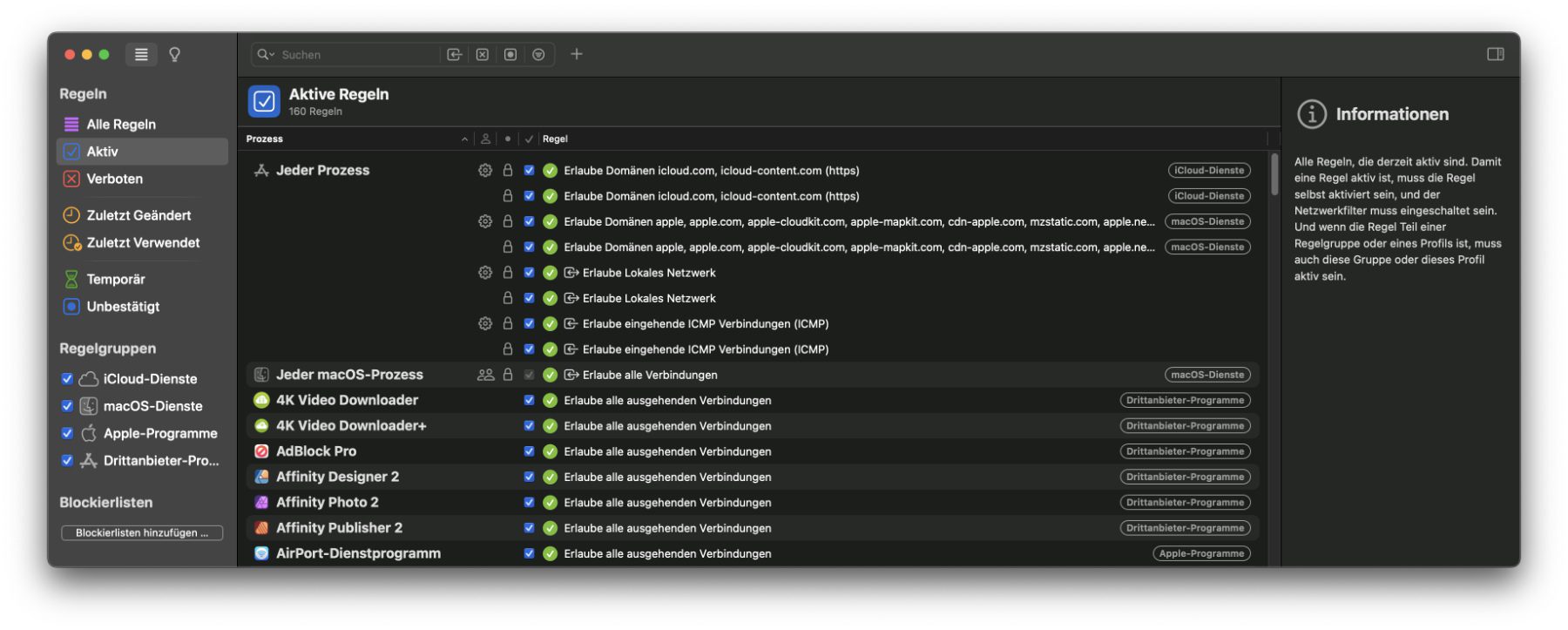The image size is (1568, 630).
Task: Click the denied rules filter icon in the search bar
Action: pyautogui.click(x=483, y=55)
